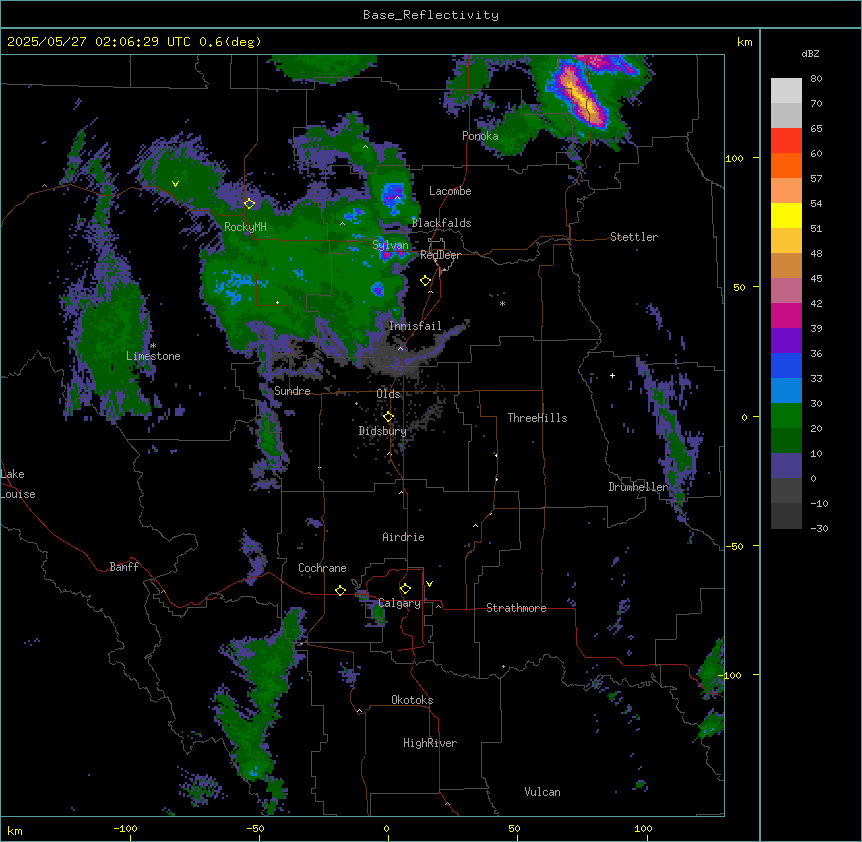This screenshot has height=842, width=862.
Task: Click the dBZ legend heading
Action: coord(810,54)
